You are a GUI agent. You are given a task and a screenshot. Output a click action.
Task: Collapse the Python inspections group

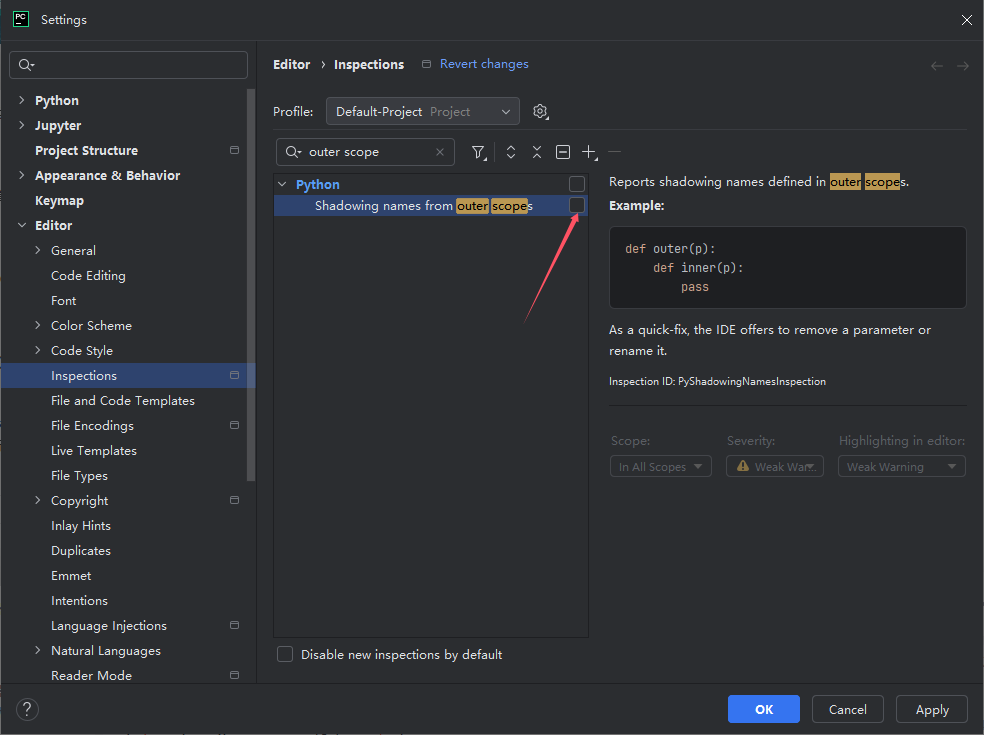283,184
